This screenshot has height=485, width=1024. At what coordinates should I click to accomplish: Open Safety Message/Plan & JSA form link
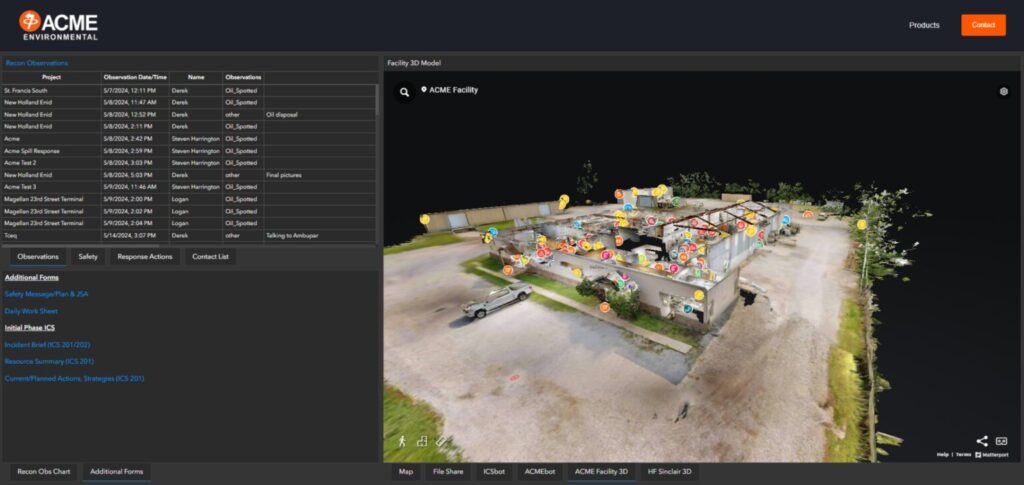[46, 294]
